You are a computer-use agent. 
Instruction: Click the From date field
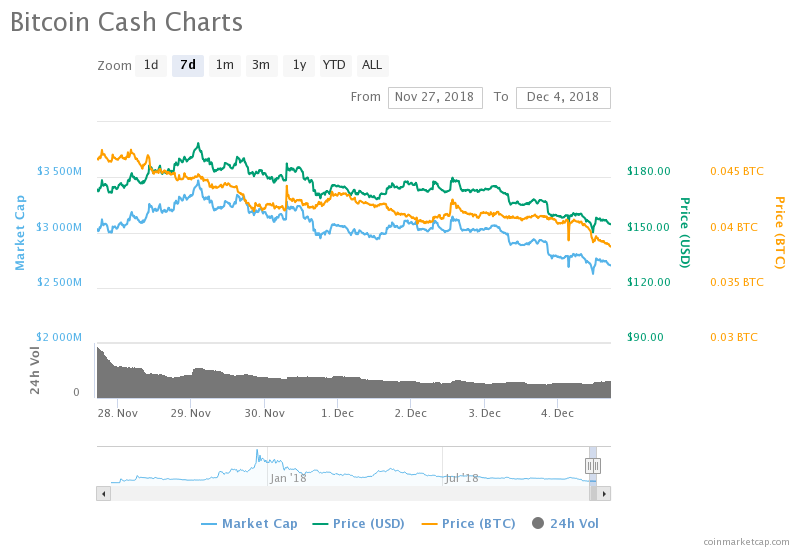435,97
